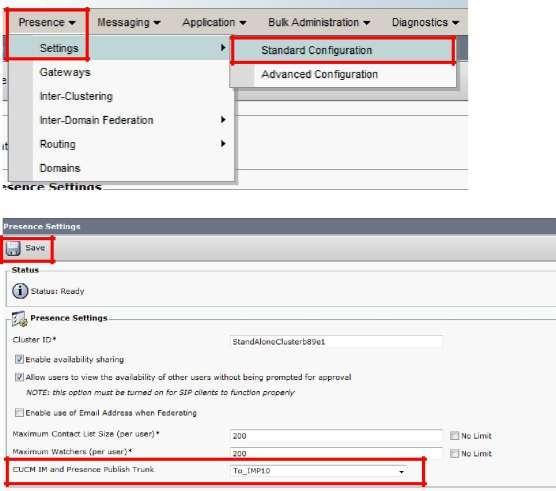Check No Limit for Maximum Contact List Size
Screen dimensions: 556x491
454,435
